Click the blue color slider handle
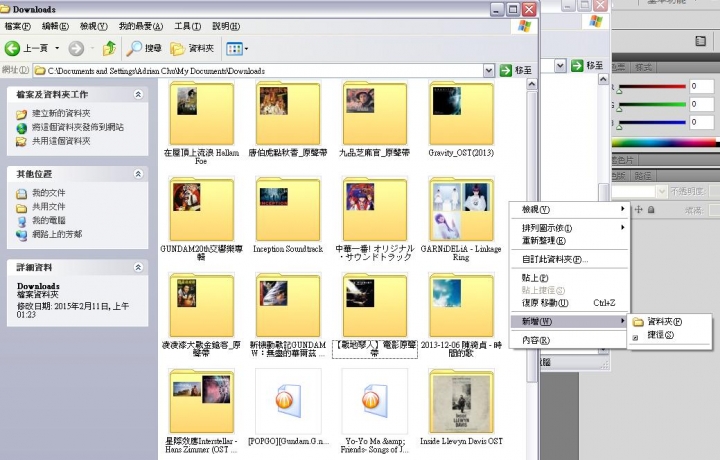Viewport: 720px width, 460px height. click(x=619, y=127)
